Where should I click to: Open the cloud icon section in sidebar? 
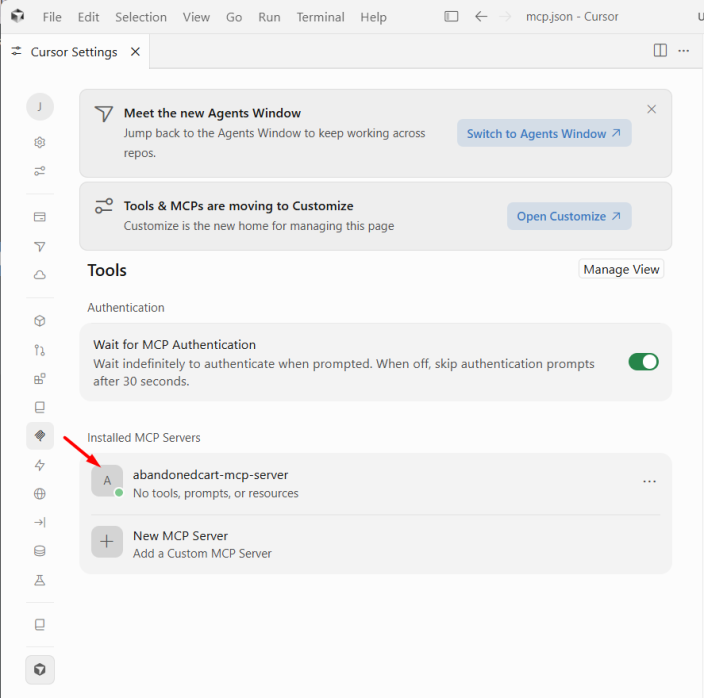point(40,275)
